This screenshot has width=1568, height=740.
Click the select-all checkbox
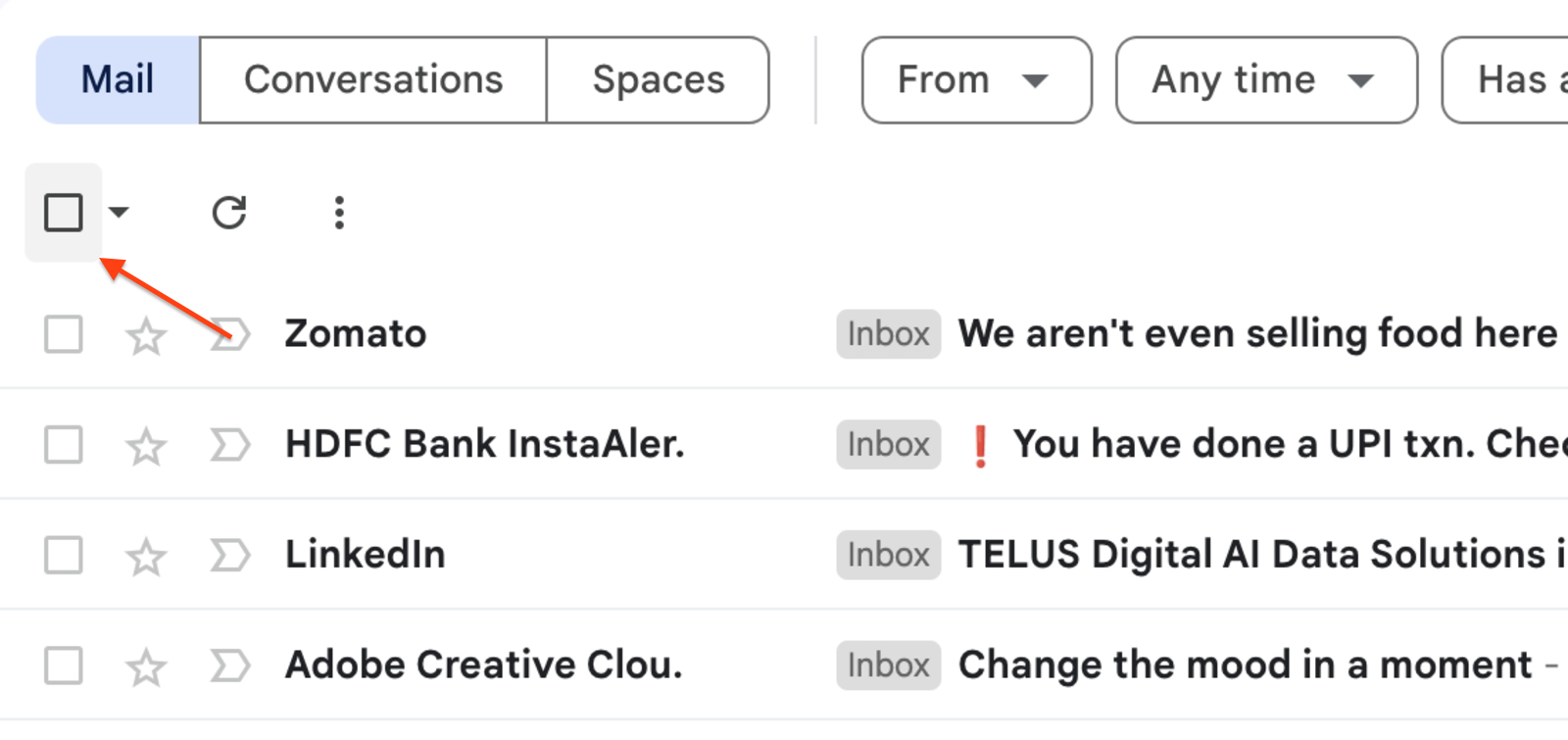coord(63,212)
